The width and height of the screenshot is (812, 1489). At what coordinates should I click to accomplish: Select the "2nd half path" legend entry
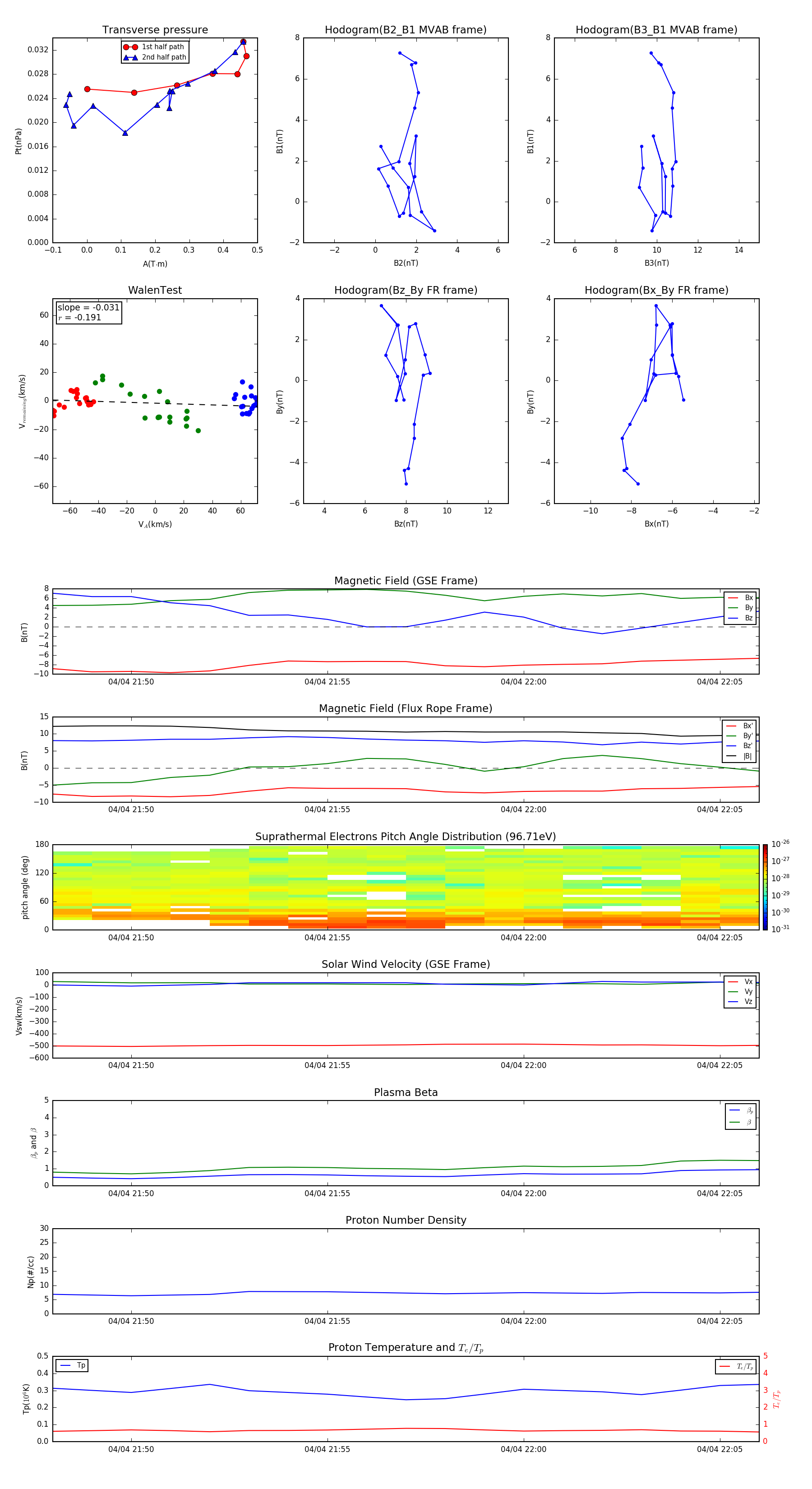(x=155, y=57)
